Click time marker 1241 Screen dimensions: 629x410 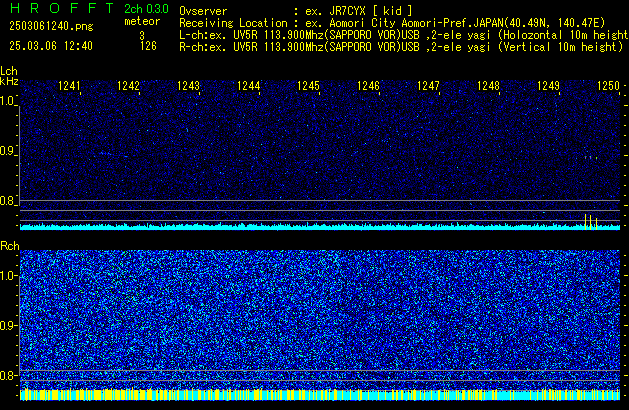pos(69,86)
